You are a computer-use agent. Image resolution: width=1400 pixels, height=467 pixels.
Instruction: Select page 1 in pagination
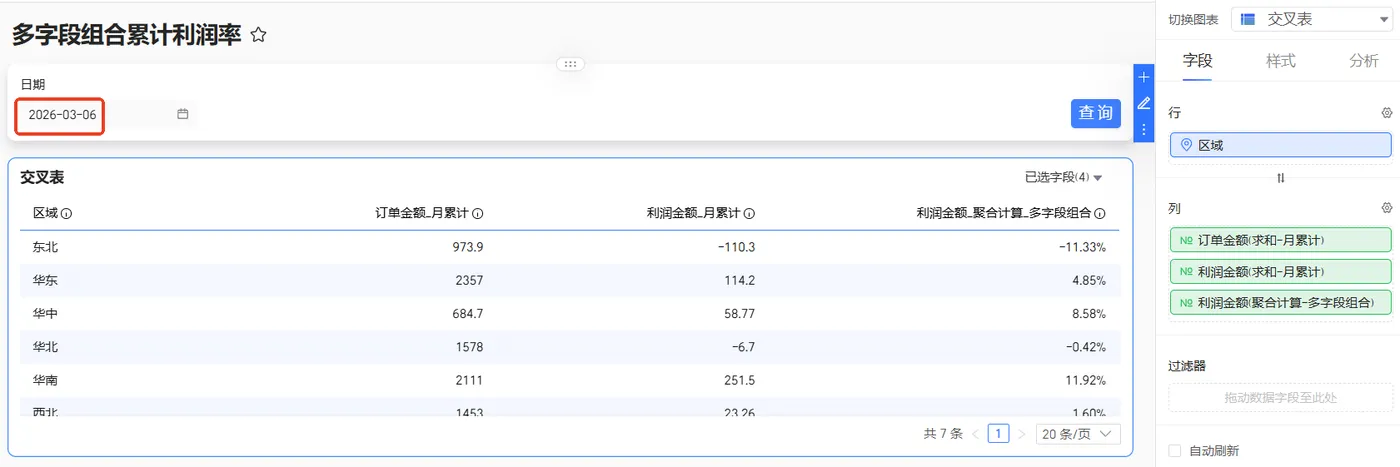[998, 434]
